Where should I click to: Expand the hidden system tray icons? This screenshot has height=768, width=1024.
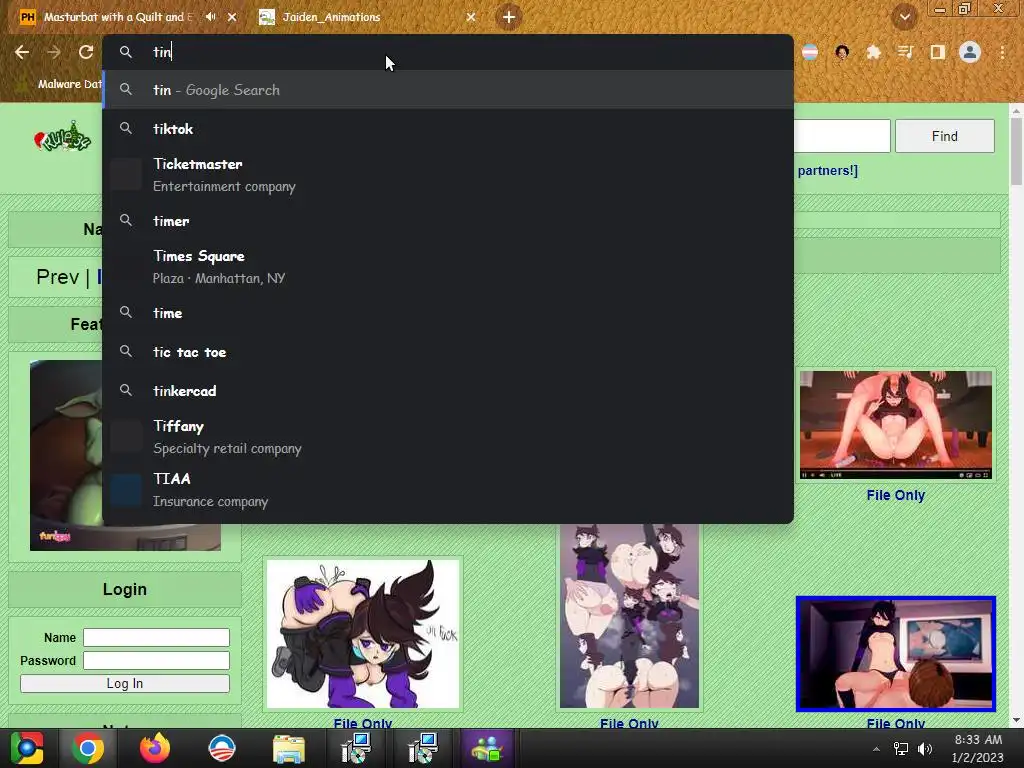click(x=876, y=749)
